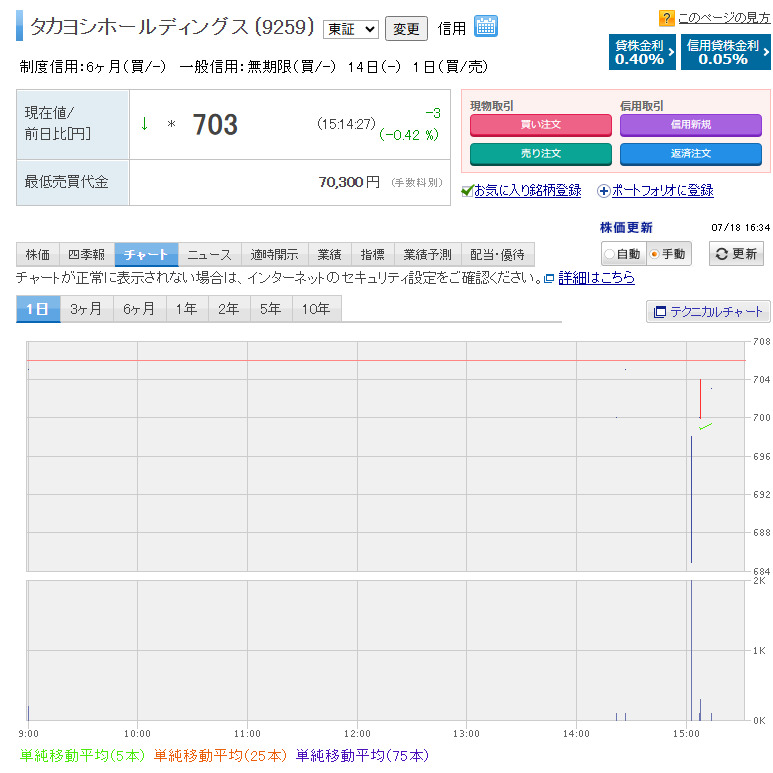Viewport: 773px width, 773px height.
Task: Select the 自動 radio button
Action: tap(609, 254)
